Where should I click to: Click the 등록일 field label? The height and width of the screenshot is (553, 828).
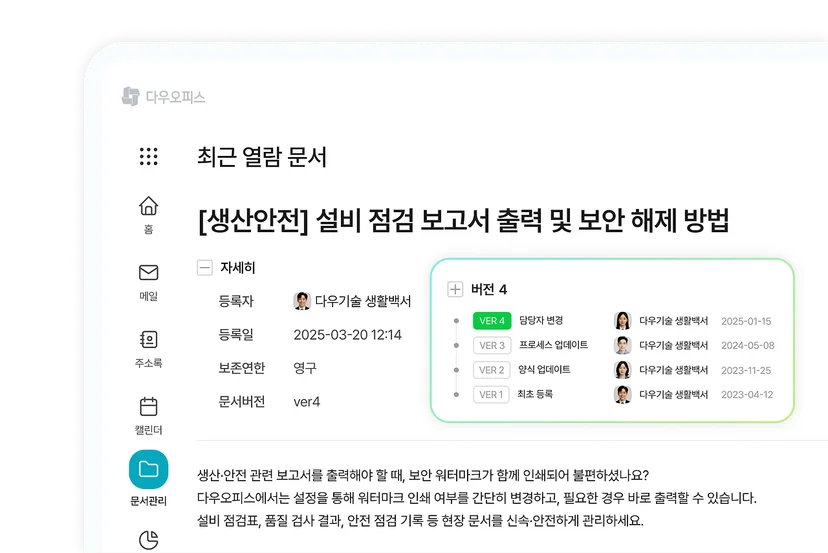click(236, 335)
